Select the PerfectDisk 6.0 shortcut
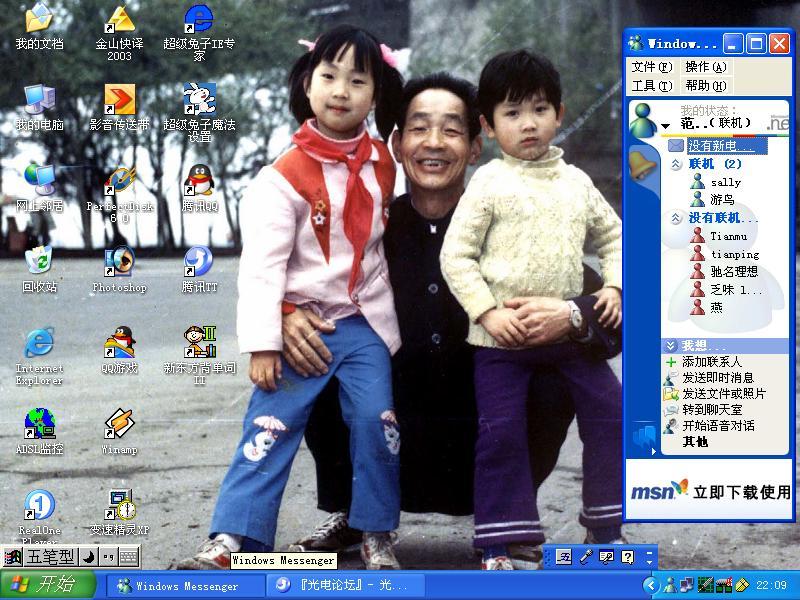The image size is (800, 600). [x=119, y=195]
